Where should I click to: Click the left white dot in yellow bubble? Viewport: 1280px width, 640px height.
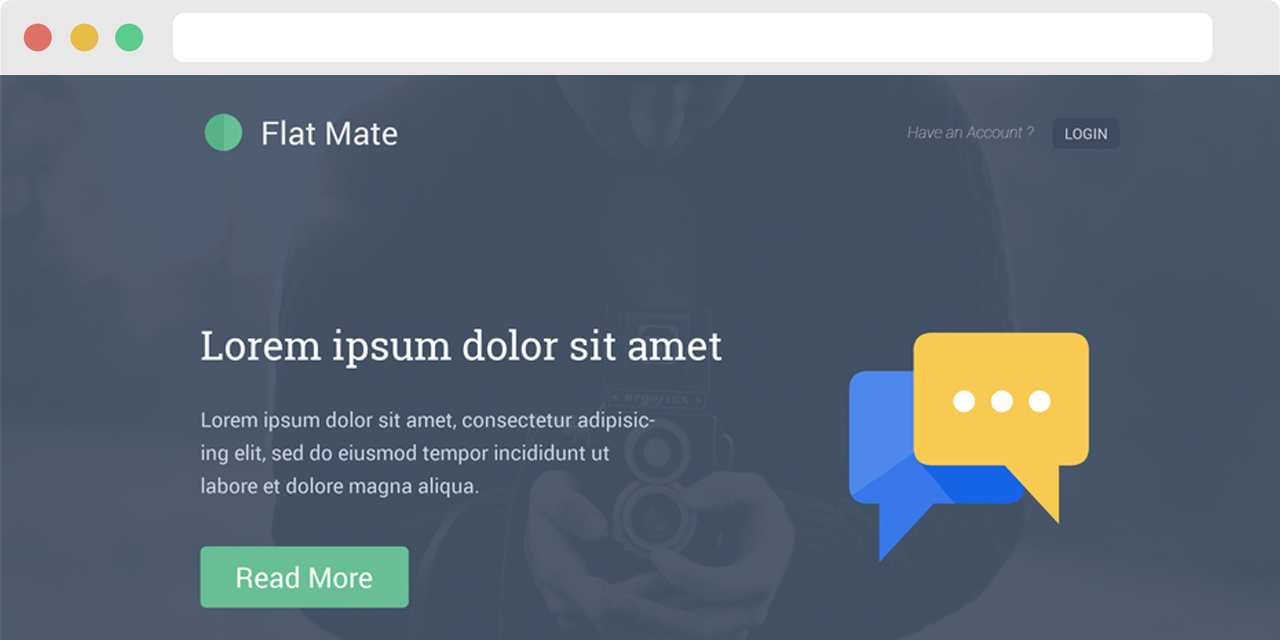point(964,401)
